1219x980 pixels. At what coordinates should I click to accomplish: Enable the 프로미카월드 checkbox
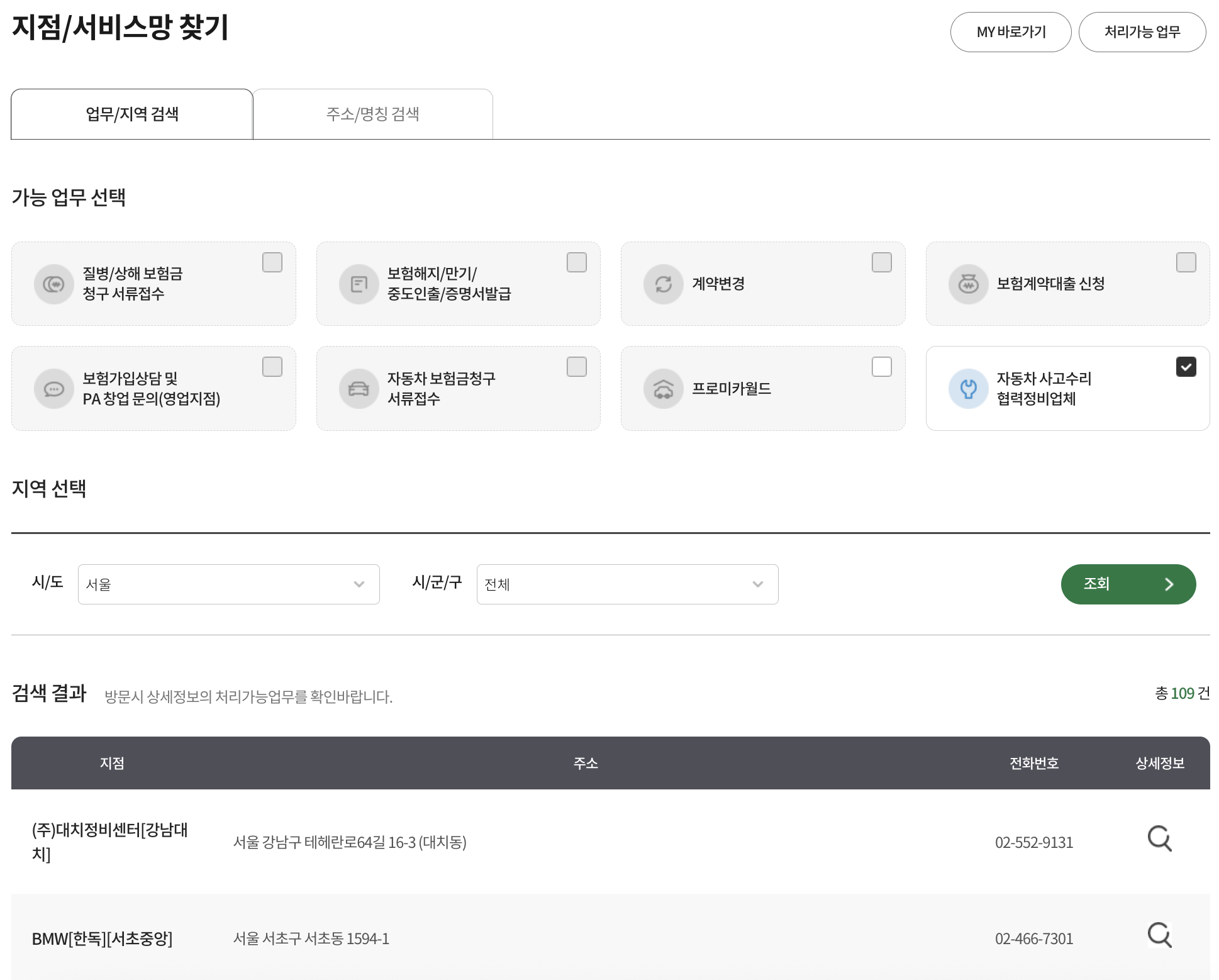[881, 367]
